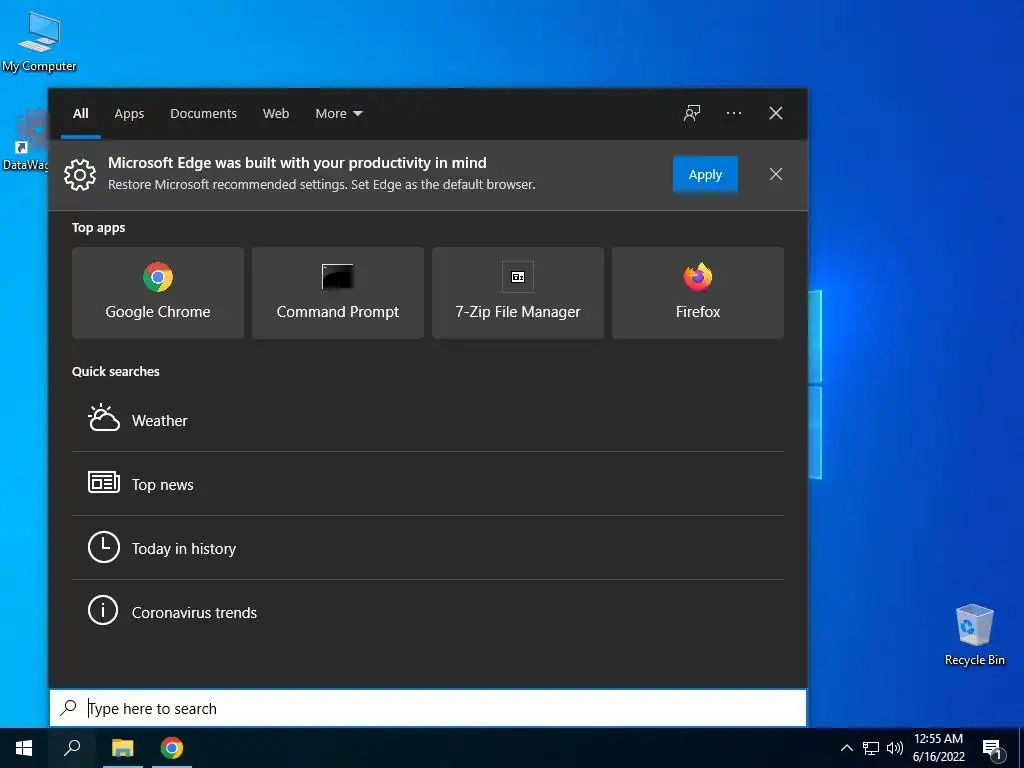
Task: Click the Apply button for Edge
Action: point(705,174)
